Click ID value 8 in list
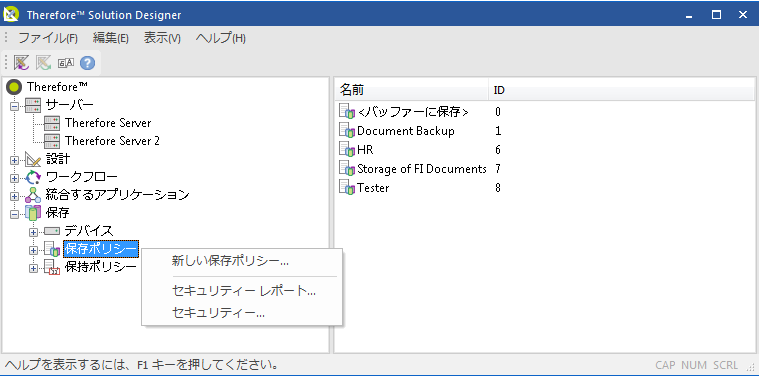The height and width of the screenshot is (376, 759). pyautogui.click(x=498, y=188)
